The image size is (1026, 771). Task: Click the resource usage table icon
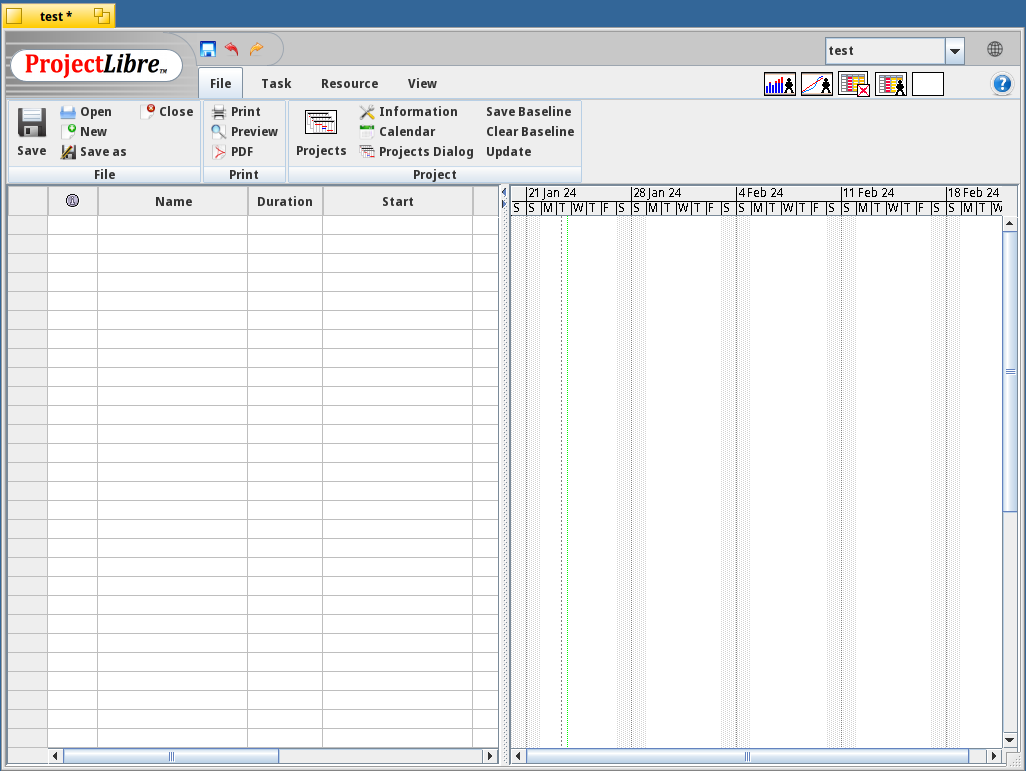point(891,84)
